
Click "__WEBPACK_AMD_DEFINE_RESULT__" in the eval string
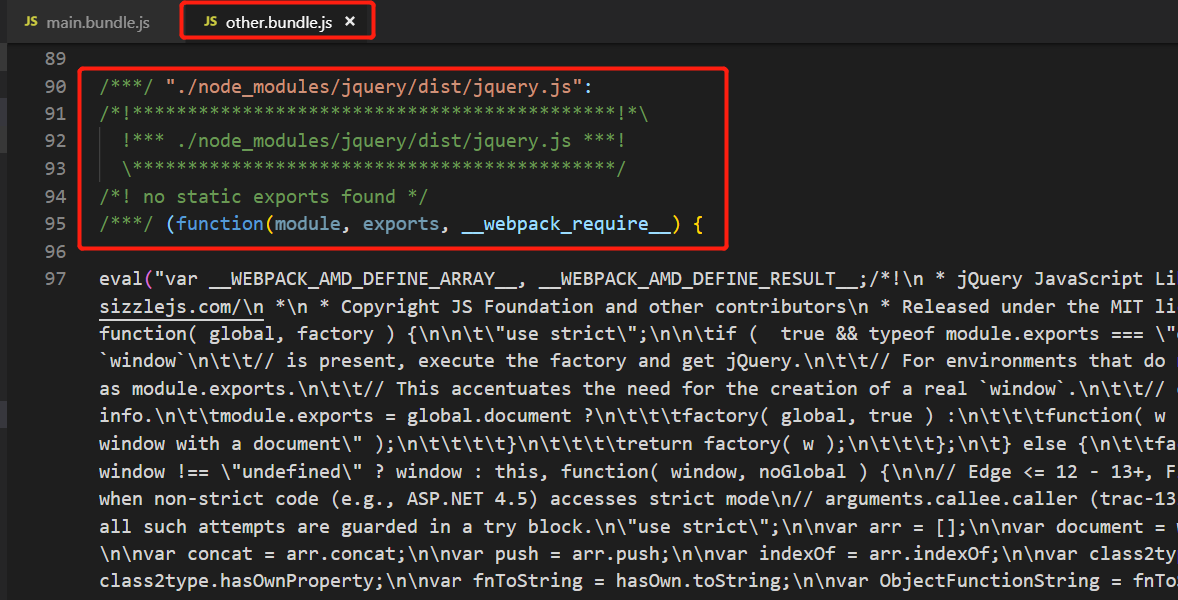click(x=698, y=279)
